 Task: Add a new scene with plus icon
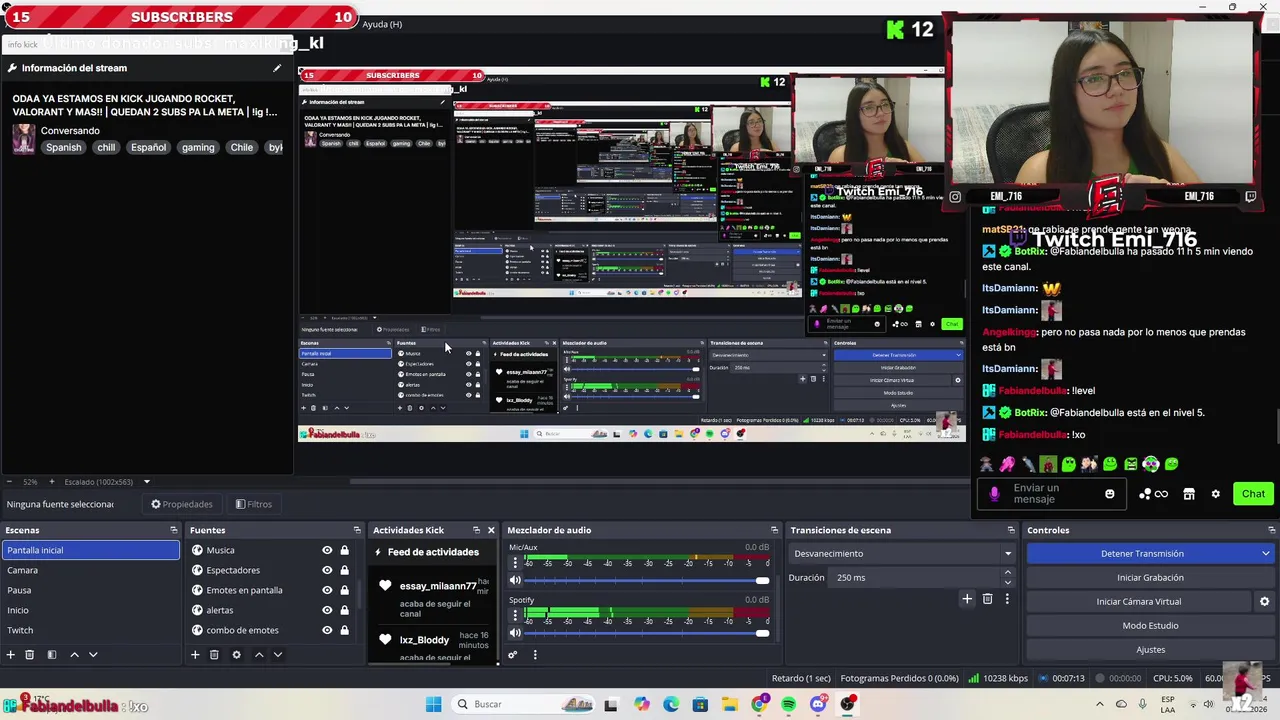tap(10, 655)
